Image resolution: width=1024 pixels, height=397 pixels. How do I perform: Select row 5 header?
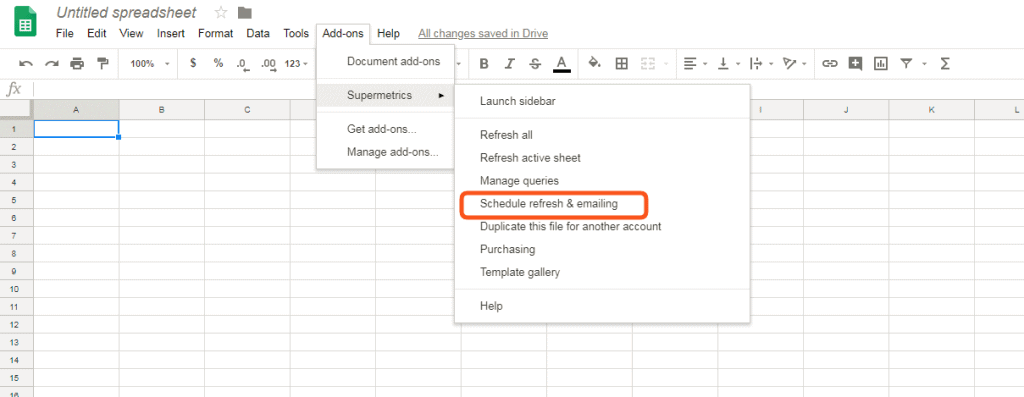coord(16,200)
